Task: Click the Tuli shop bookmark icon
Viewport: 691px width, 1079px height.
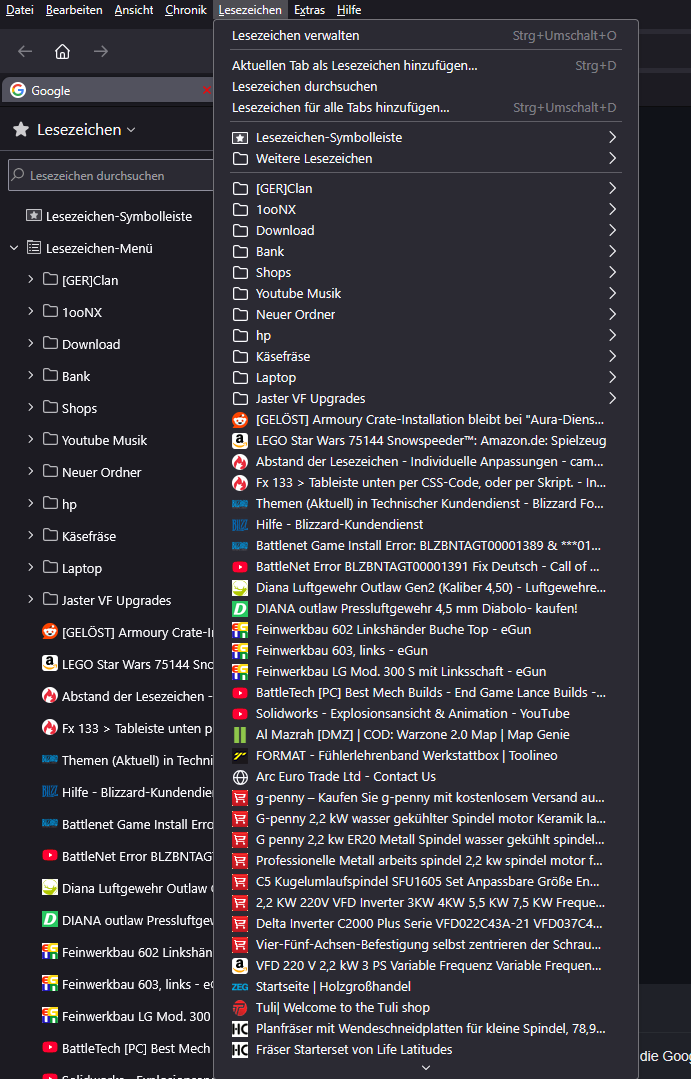Action: click(x=240, y=1007)
